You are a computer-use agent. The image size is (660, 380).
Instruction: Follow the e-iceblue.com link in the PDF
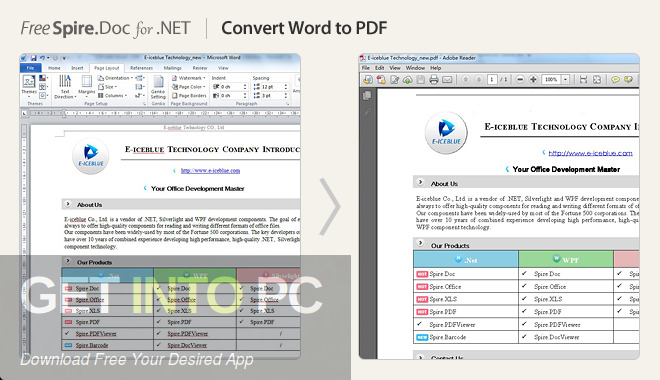pos(591,153)
